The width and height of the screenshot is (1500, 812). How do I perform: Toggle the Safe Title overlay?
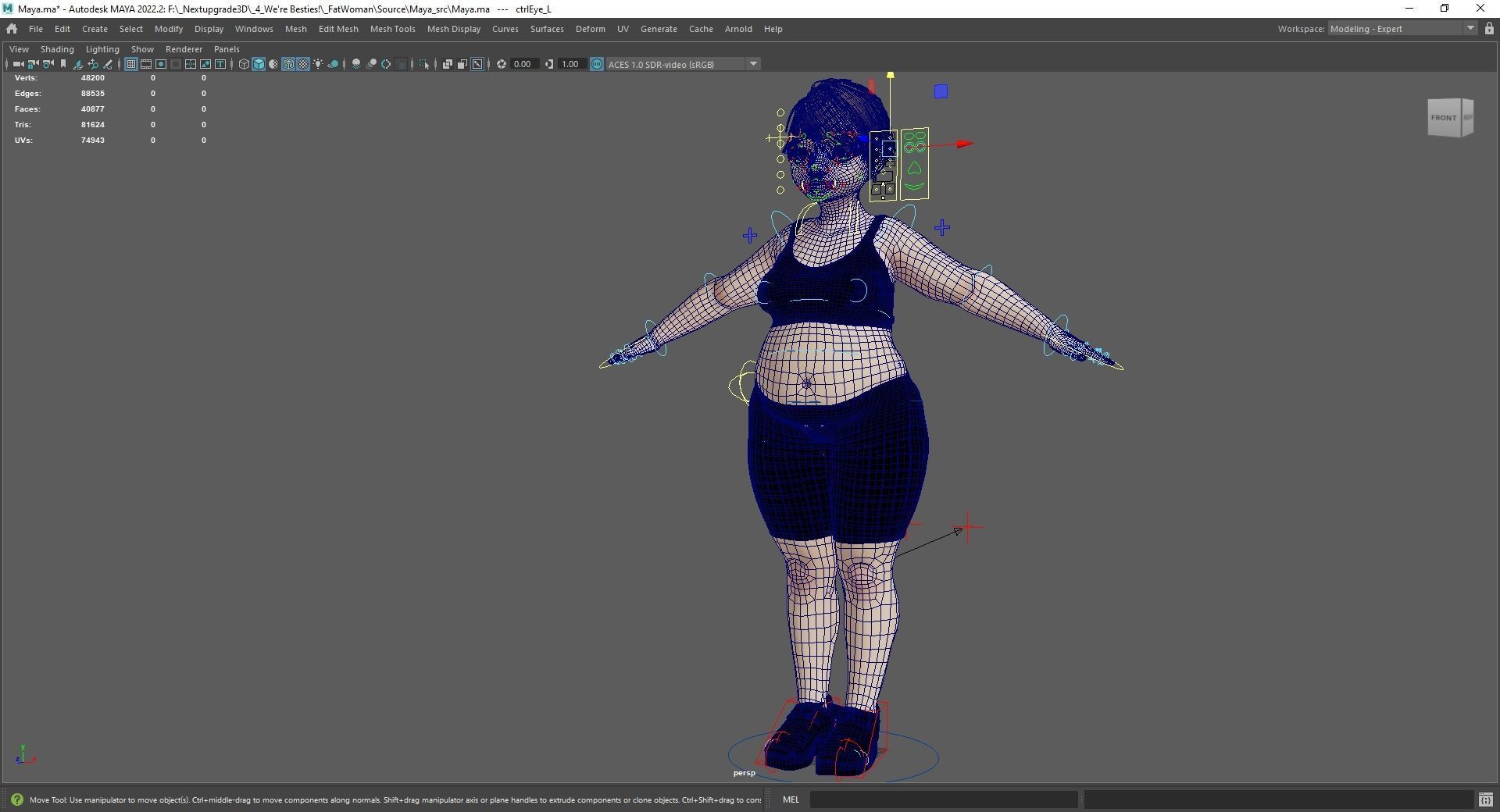(220, 64)
